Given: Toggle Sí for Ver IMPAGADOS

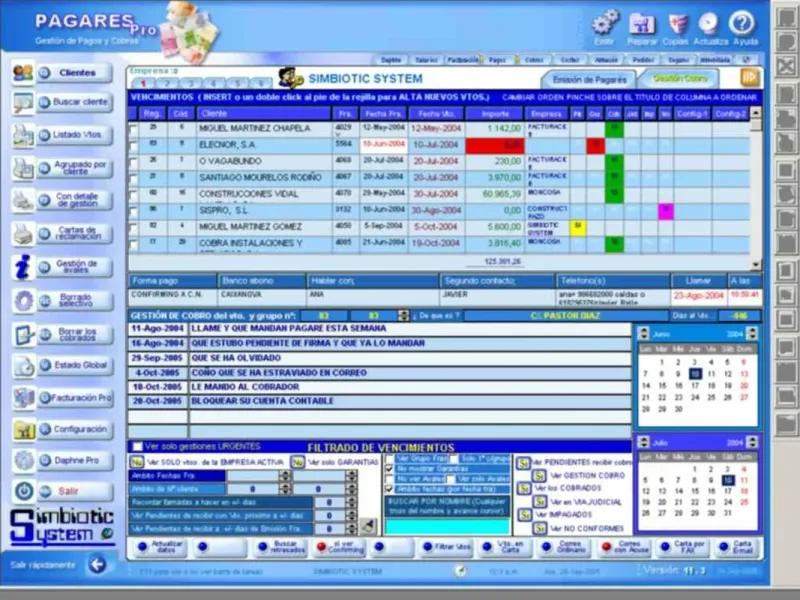Looking at the screenshot, I should click(x=524, y=514).
